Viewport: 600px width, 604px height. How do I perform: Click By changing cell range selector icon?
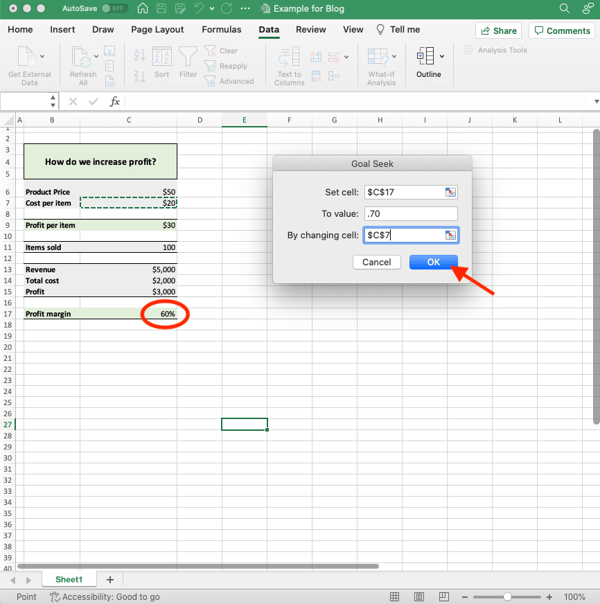451,235
